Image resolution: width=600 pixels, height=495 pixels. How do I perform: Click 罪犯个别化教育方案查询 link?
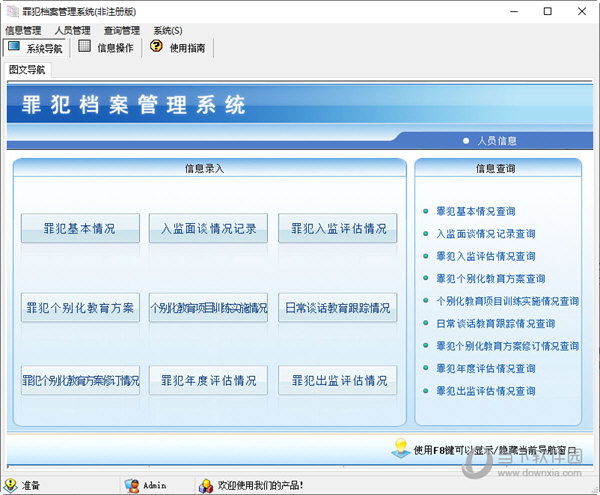click(x=491, y=279)
